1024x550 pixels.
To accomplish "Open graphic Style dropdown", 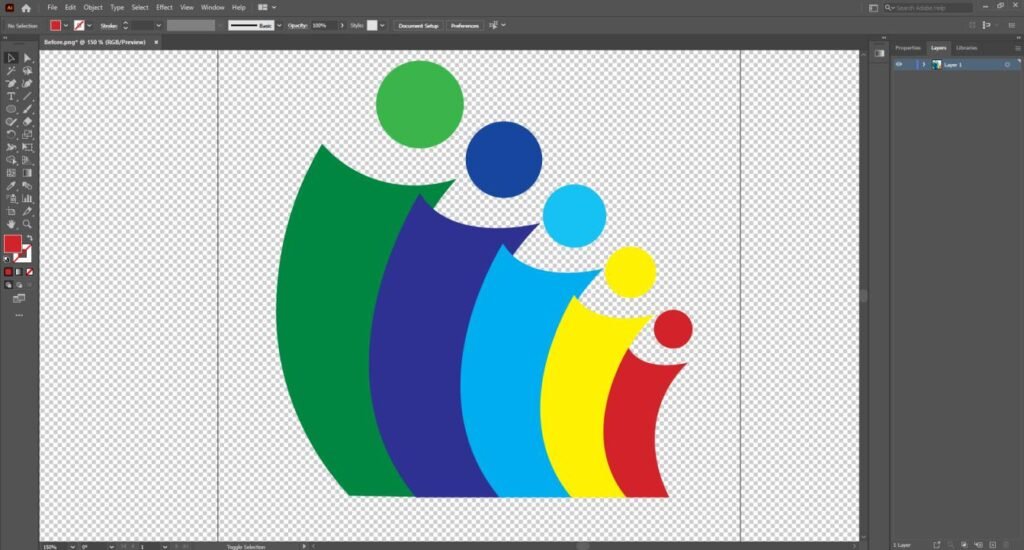I will 382,25.
